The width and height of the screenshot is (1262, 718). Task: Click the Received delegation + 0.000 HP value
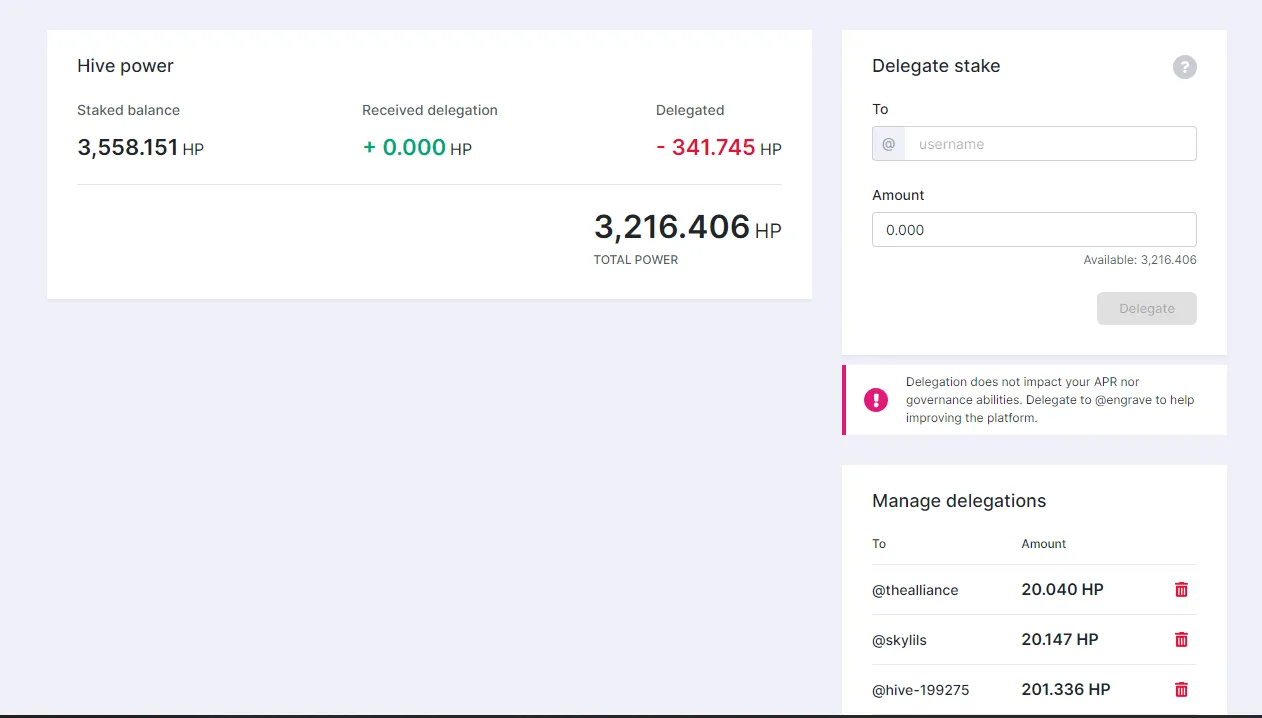point(417,148)
